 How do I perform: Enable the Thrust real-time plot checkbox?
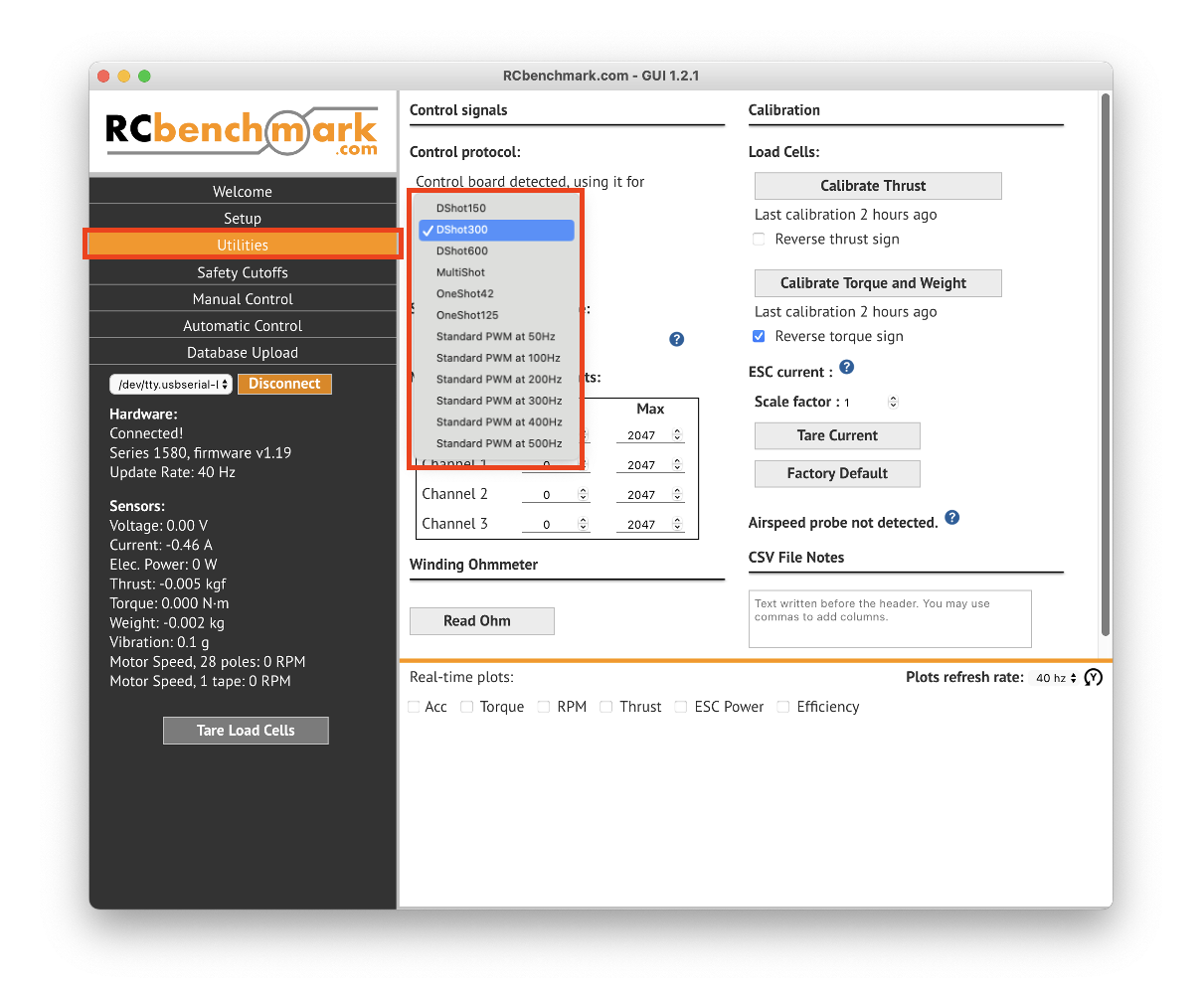606,707
